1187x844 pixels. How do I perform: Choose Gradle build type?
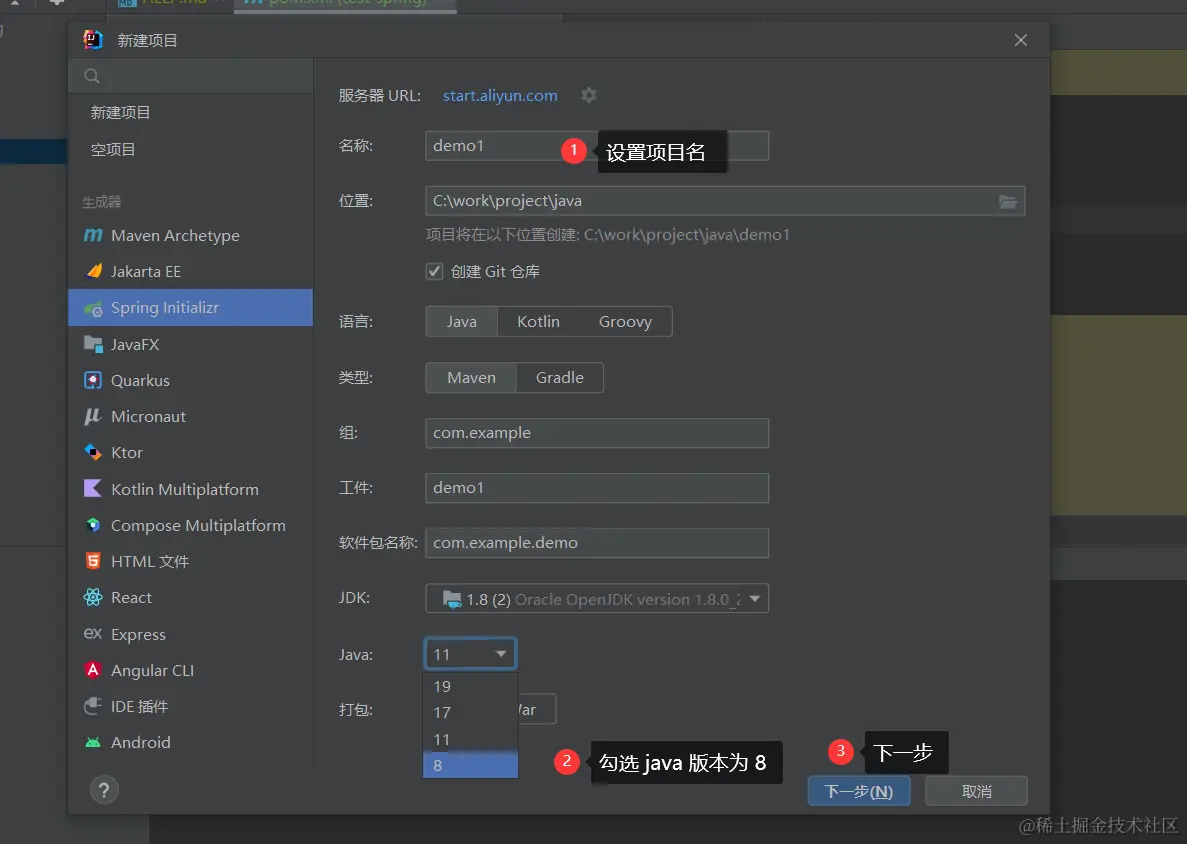click(x=560, y=378)
